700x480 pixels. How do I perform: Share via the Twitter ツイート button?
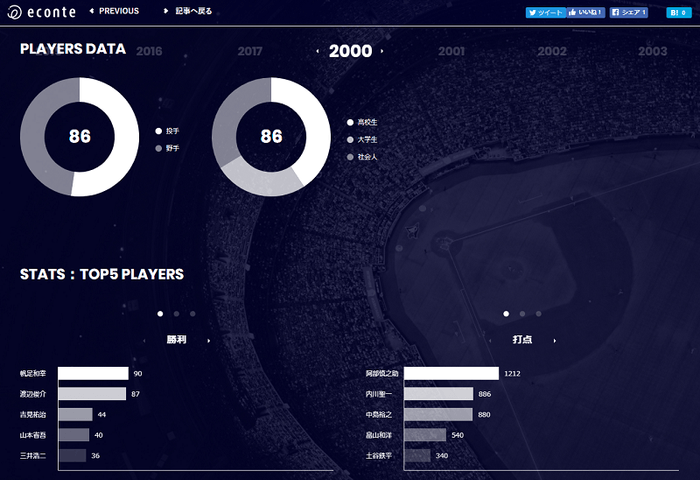(545, 13)
